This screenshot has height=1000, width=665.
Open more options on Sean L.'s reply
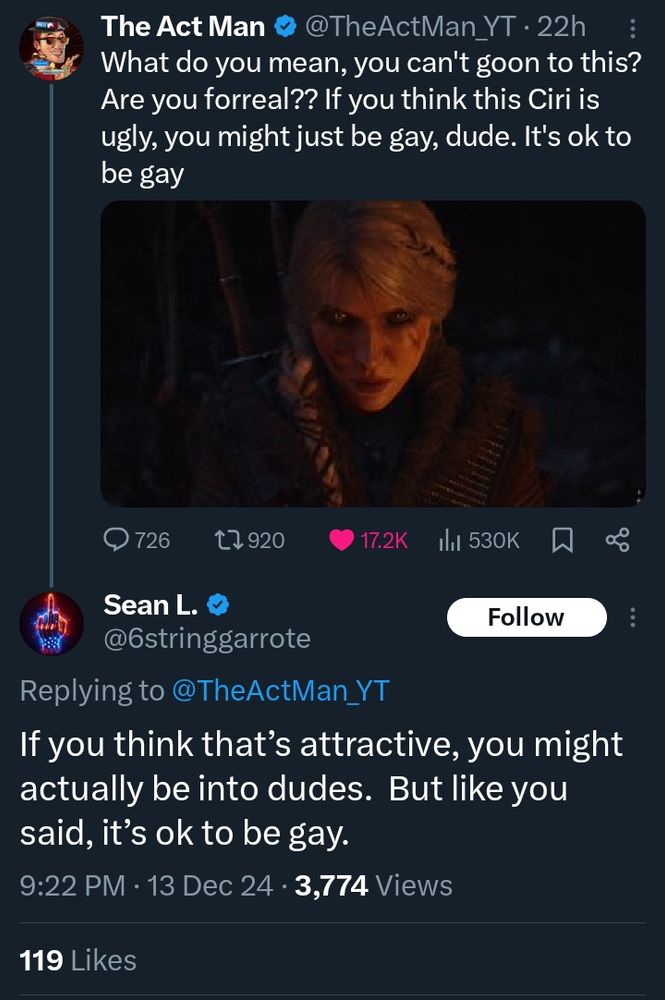coord(631,617)
